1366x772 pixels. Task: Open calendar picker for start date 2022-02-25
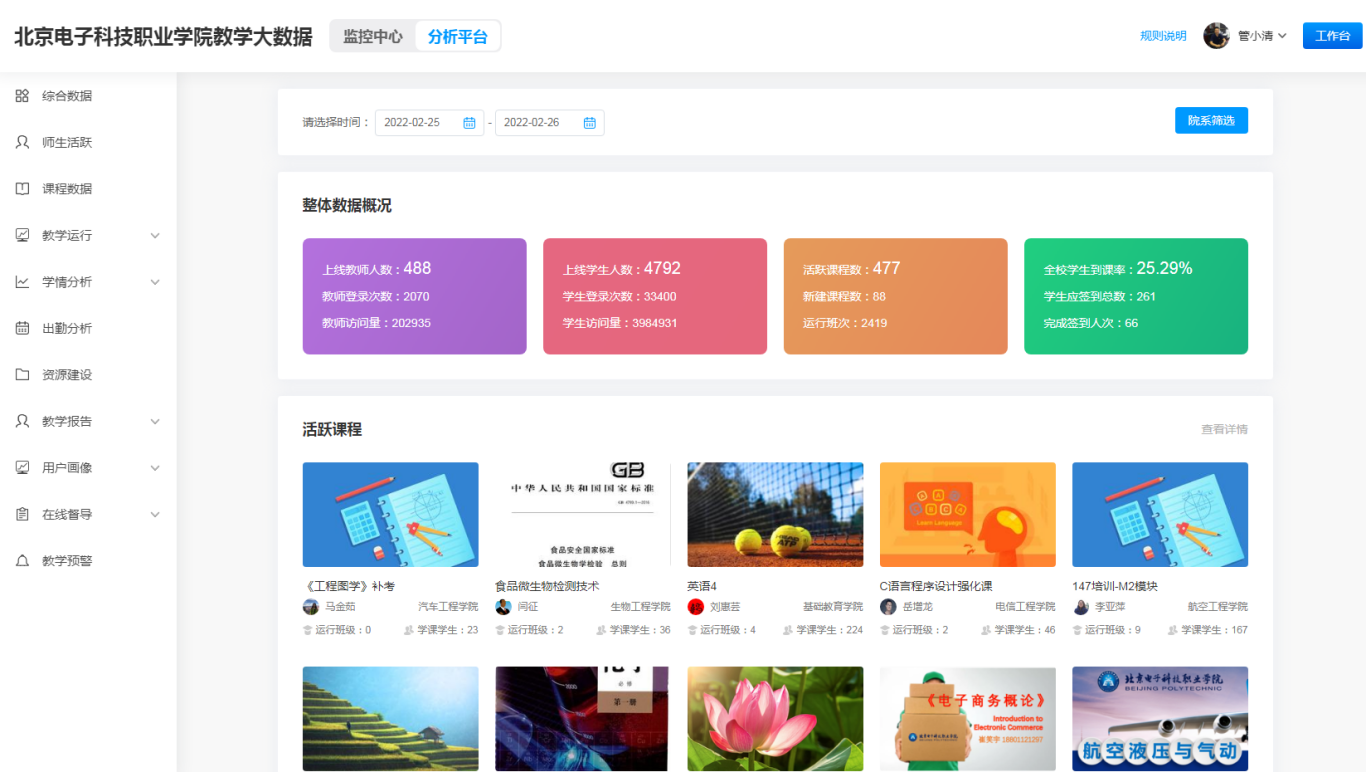point(469,123)
